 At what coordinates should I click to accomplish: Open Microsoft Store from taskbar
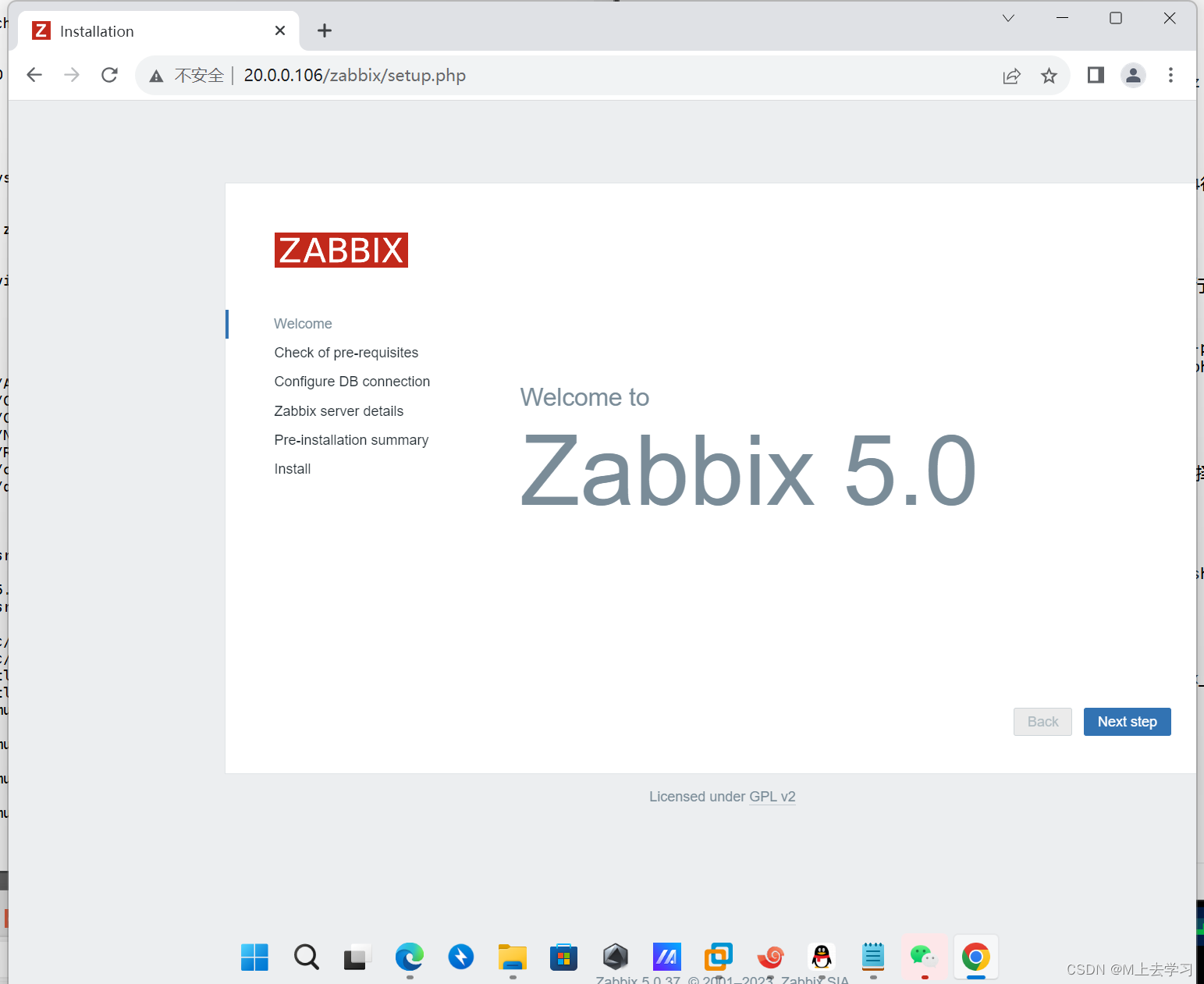point(563,957)
